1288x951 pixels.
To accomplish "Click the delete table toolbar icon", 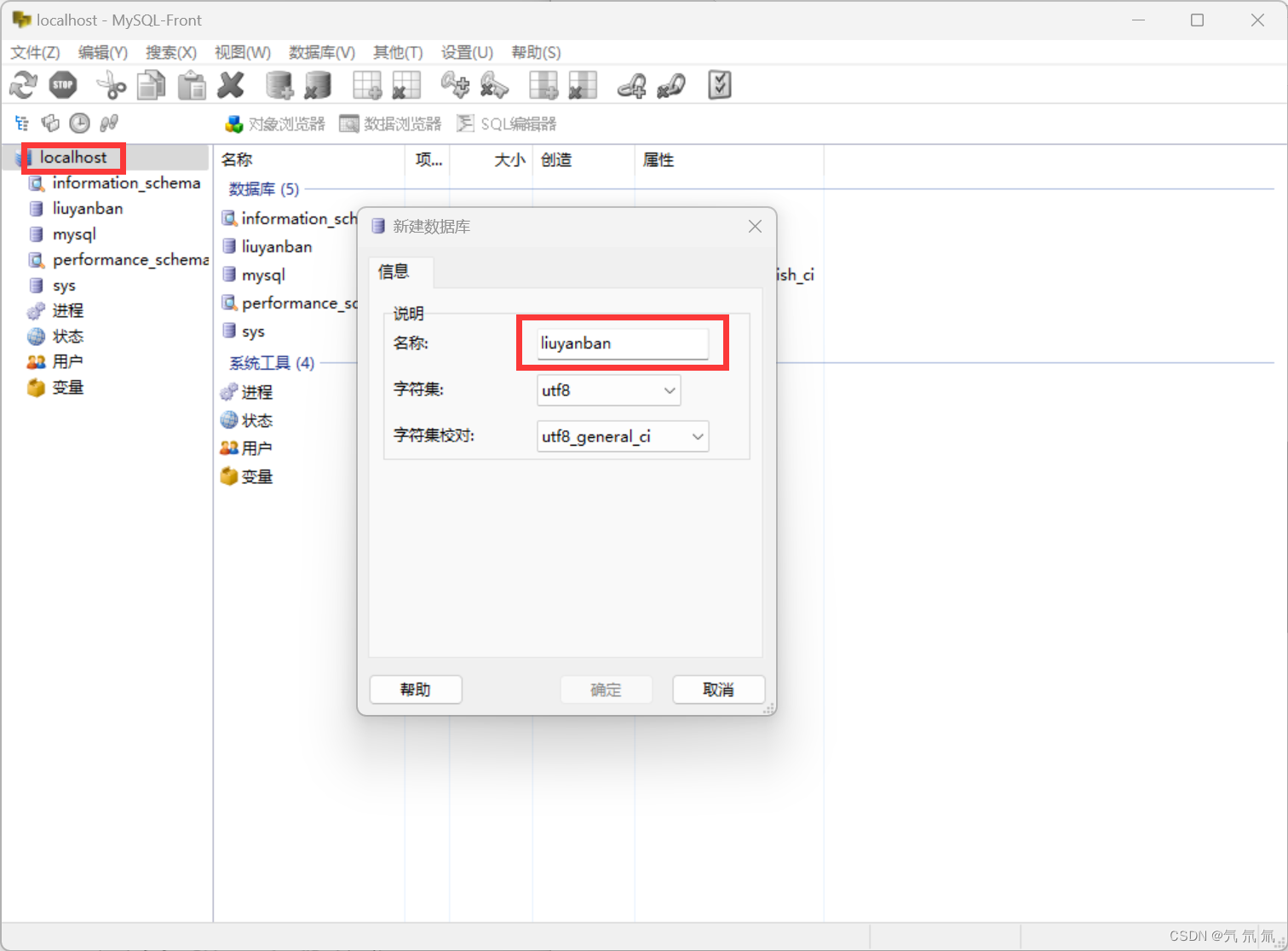I will coord(406,85).
